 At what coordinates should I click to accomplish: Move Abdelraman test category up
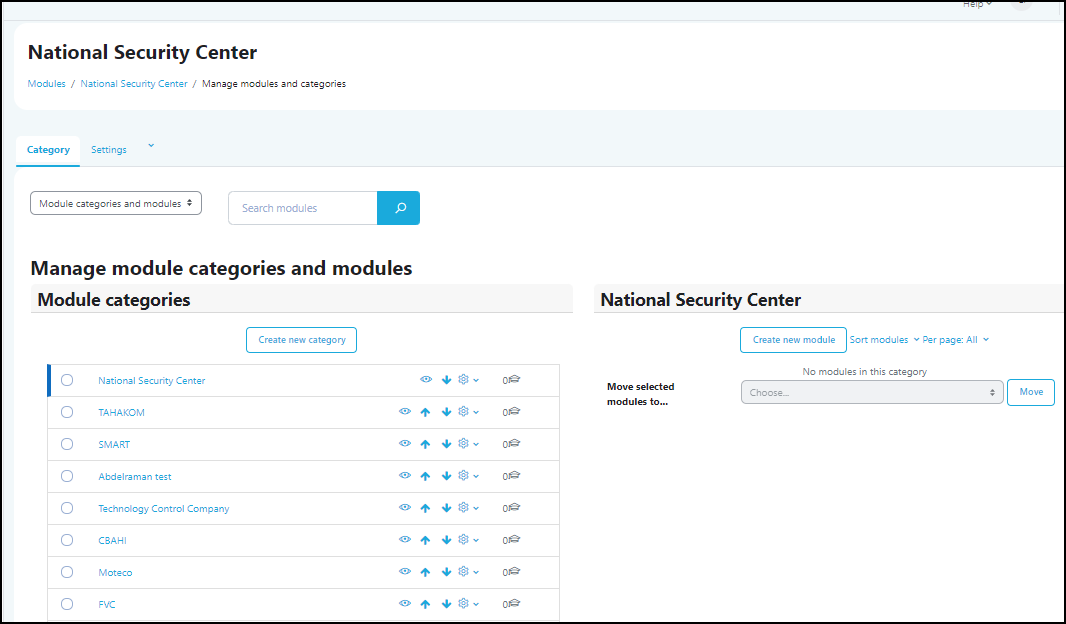[x=426, y=476]
